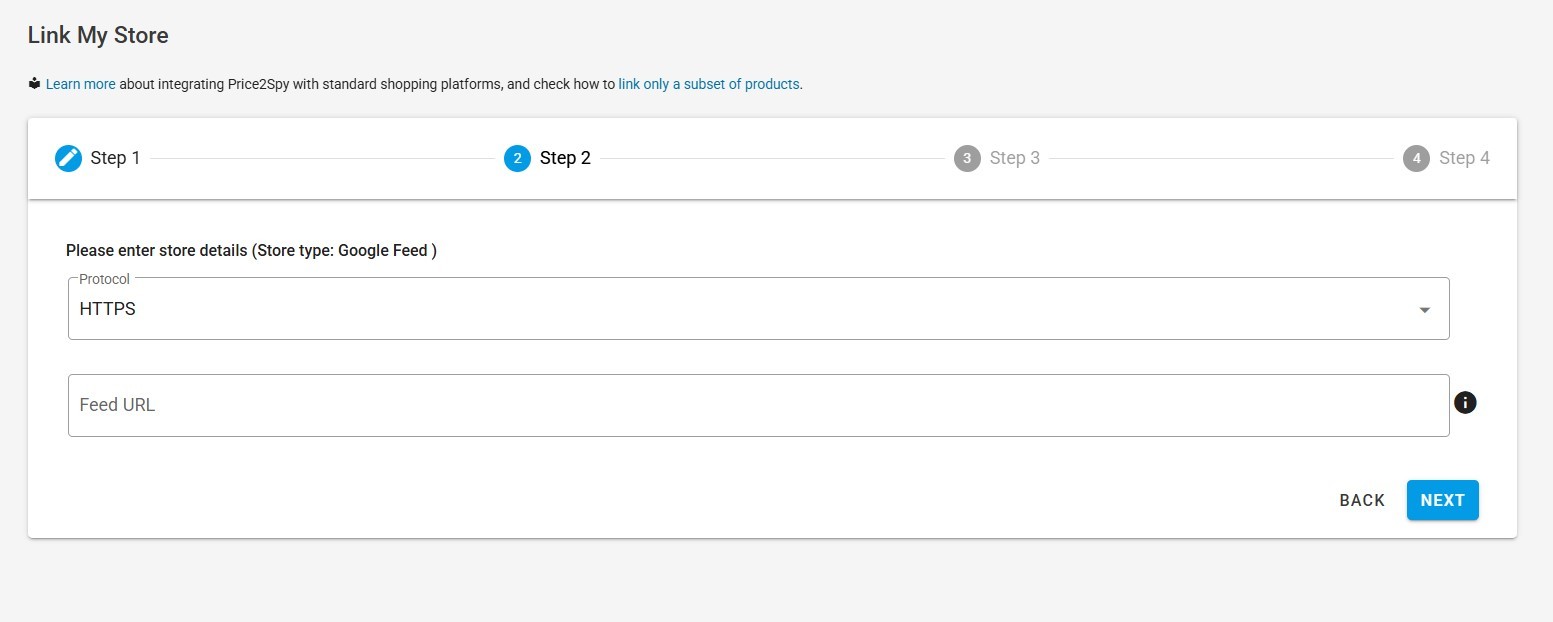Click the Step 2 numbered circle icon
The height and width of the screenshot is (622, 1553).
pos(517,158)
